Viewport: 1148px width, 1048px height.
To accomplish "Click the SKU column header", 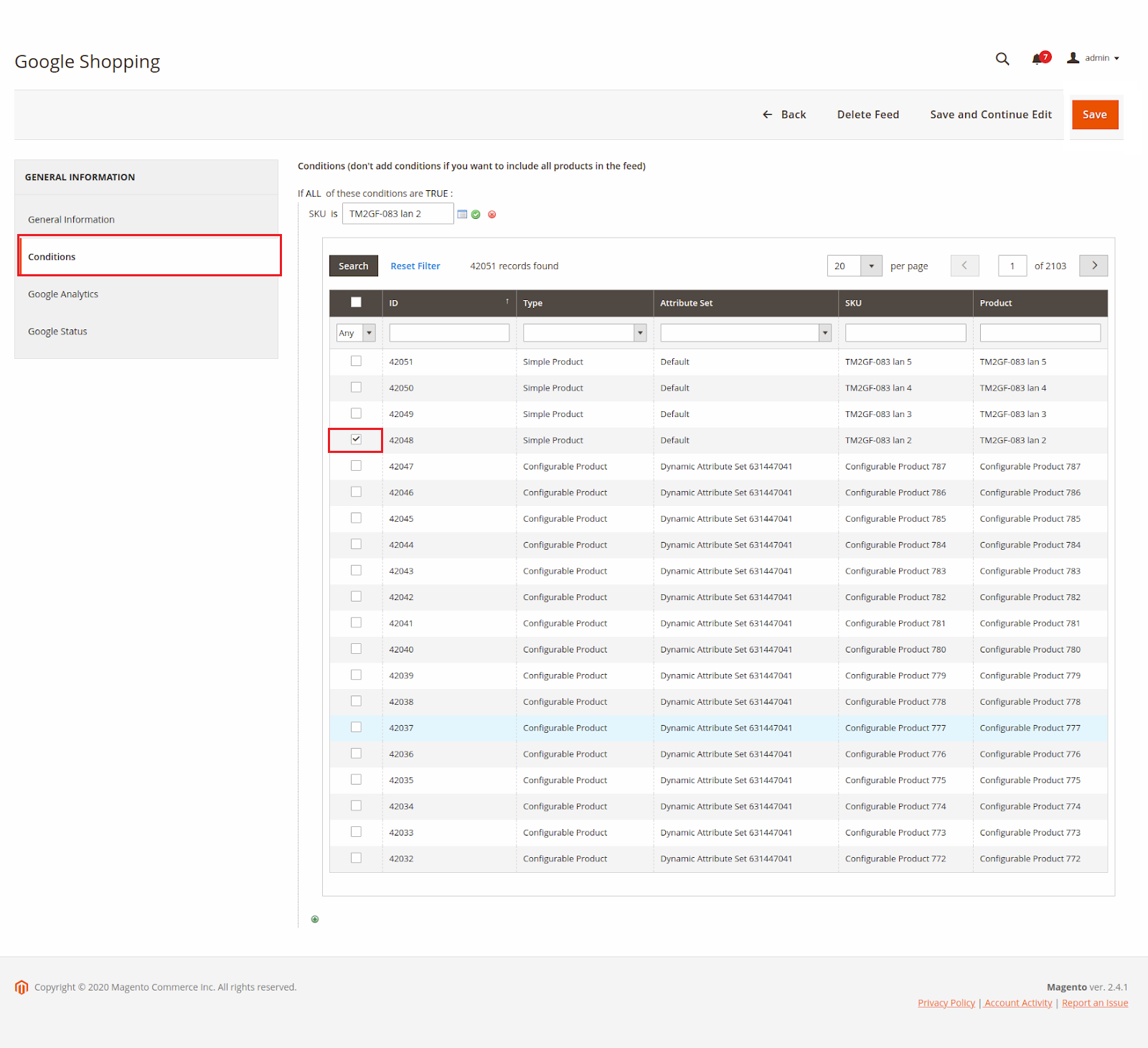I will pos(905,303).
